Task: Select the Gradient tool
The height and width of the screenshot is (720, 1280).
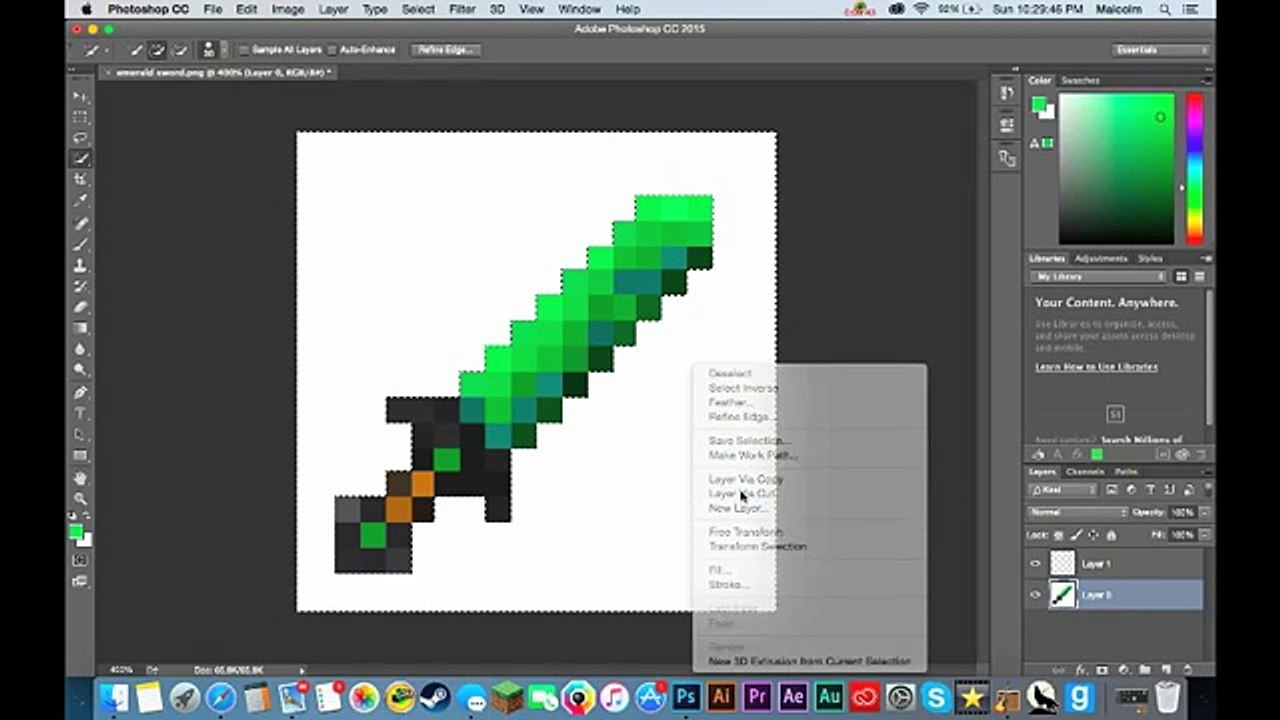Action: coord(81,329)
